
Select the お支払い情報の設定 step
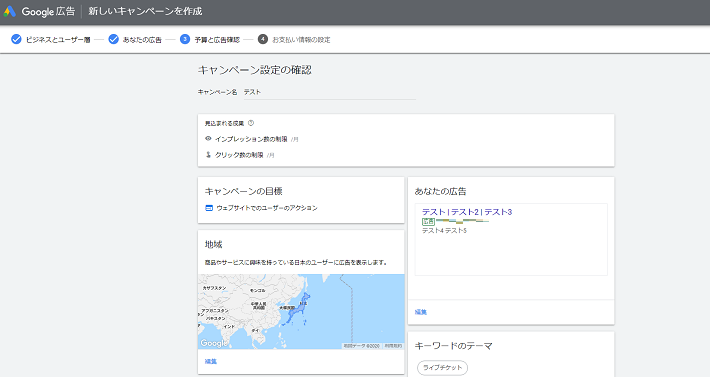click(301, 40)
